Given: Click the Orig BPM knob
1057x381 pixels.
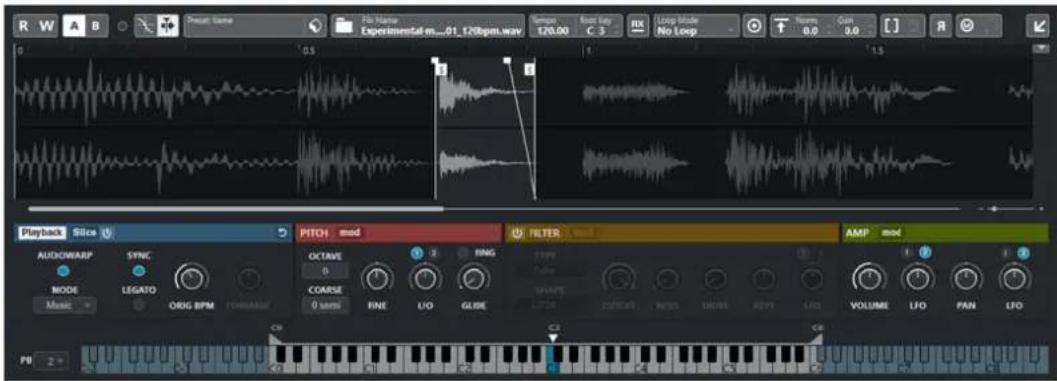Looking at the screenshot, I should (192, 278).
